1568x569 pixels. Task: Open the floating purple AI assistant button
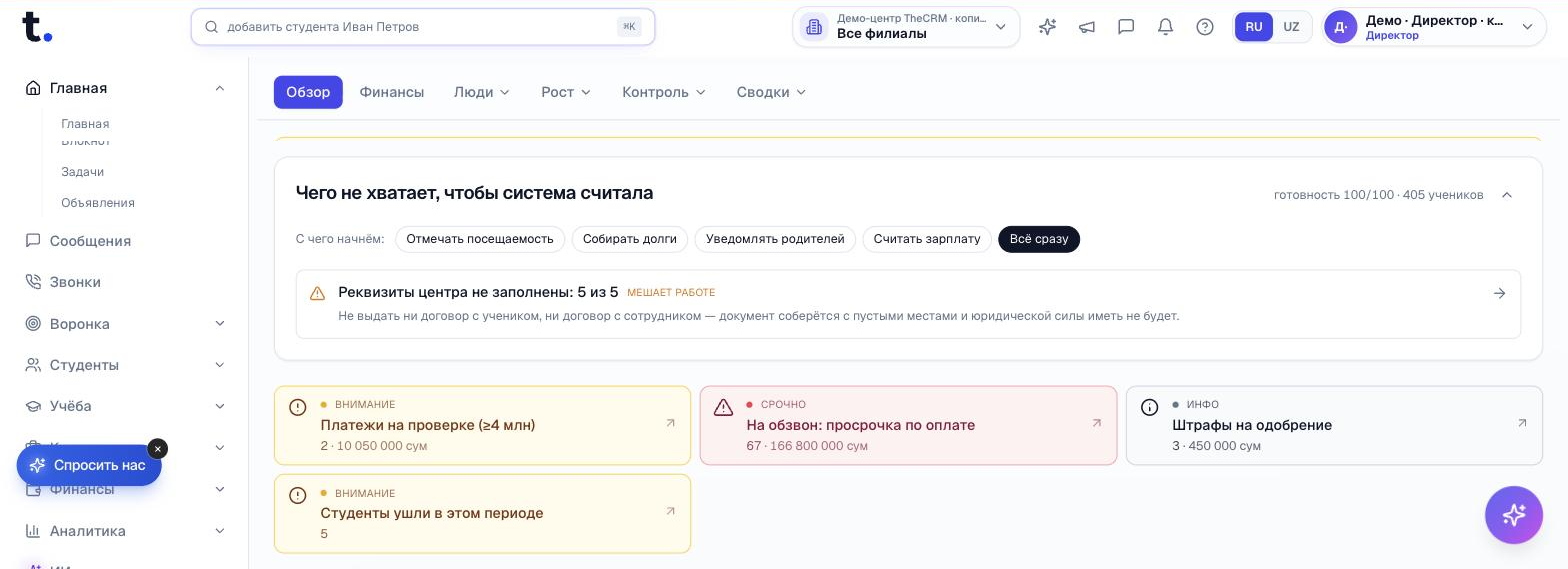pyautogui.click(x=1514, y=515)
